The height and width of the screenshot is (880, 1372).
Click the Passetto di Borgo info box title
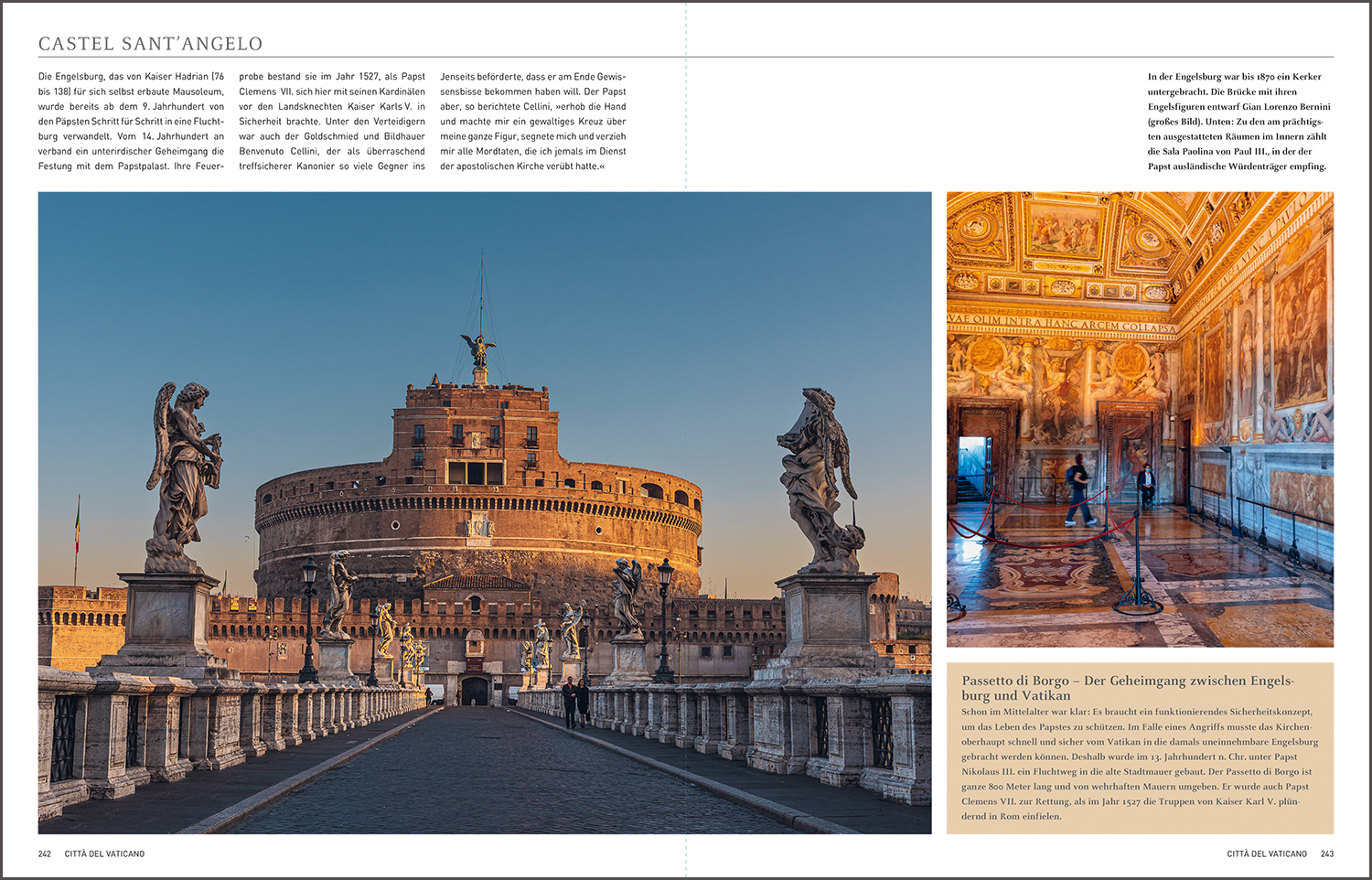click(1128, 688)
